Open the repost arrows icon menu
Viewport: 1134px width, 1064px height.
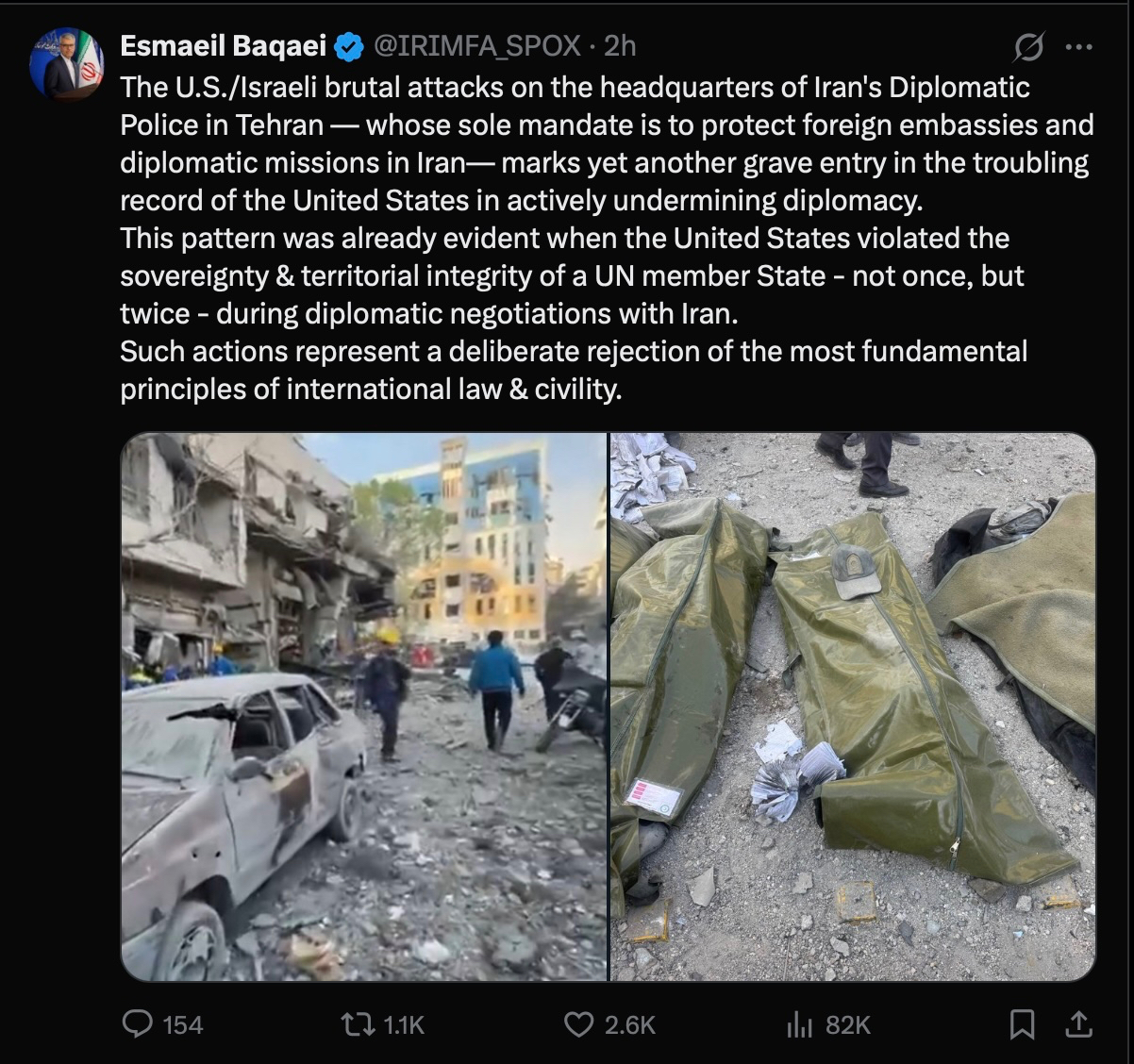[x=358, y=1024]
